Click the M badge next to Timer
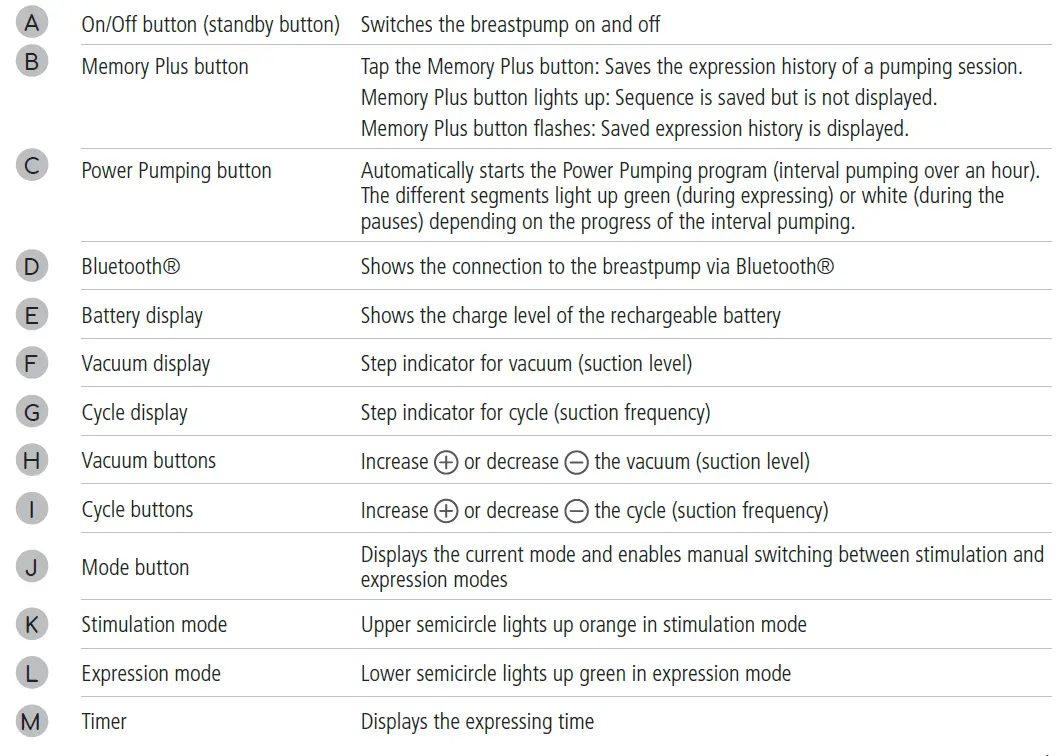This screenshot has width=1062, height=756. click(32, 720)
